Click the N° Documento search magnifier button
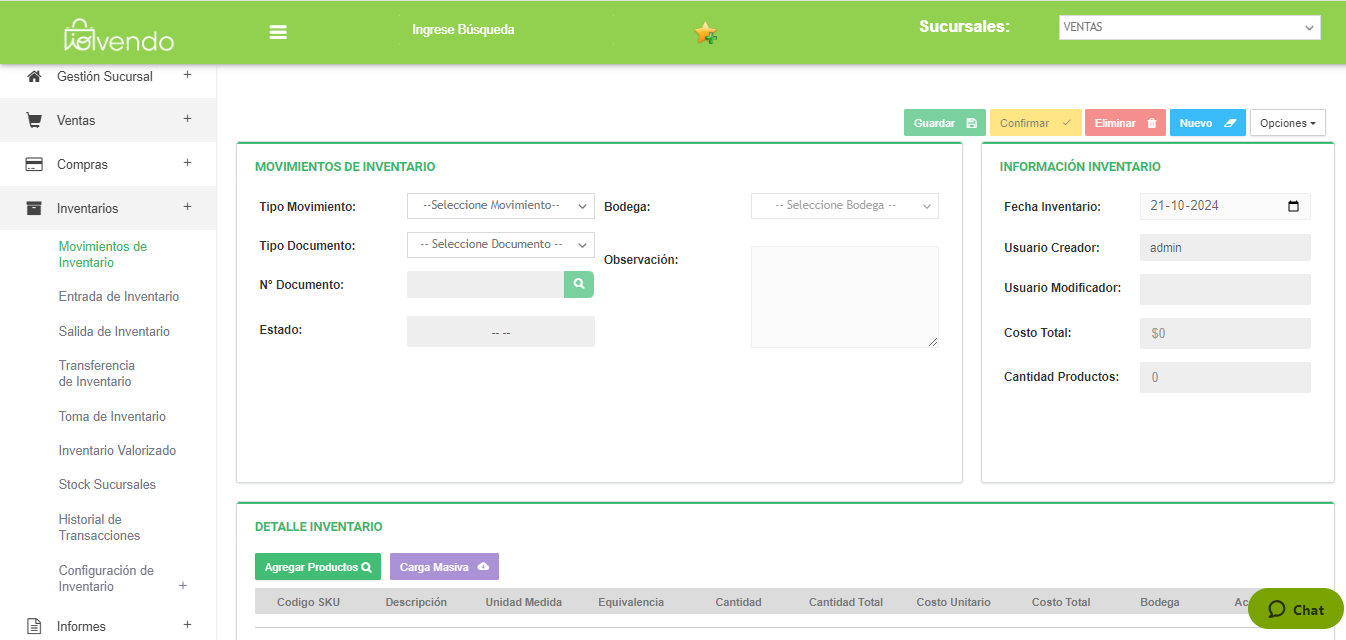 (579, 285)
